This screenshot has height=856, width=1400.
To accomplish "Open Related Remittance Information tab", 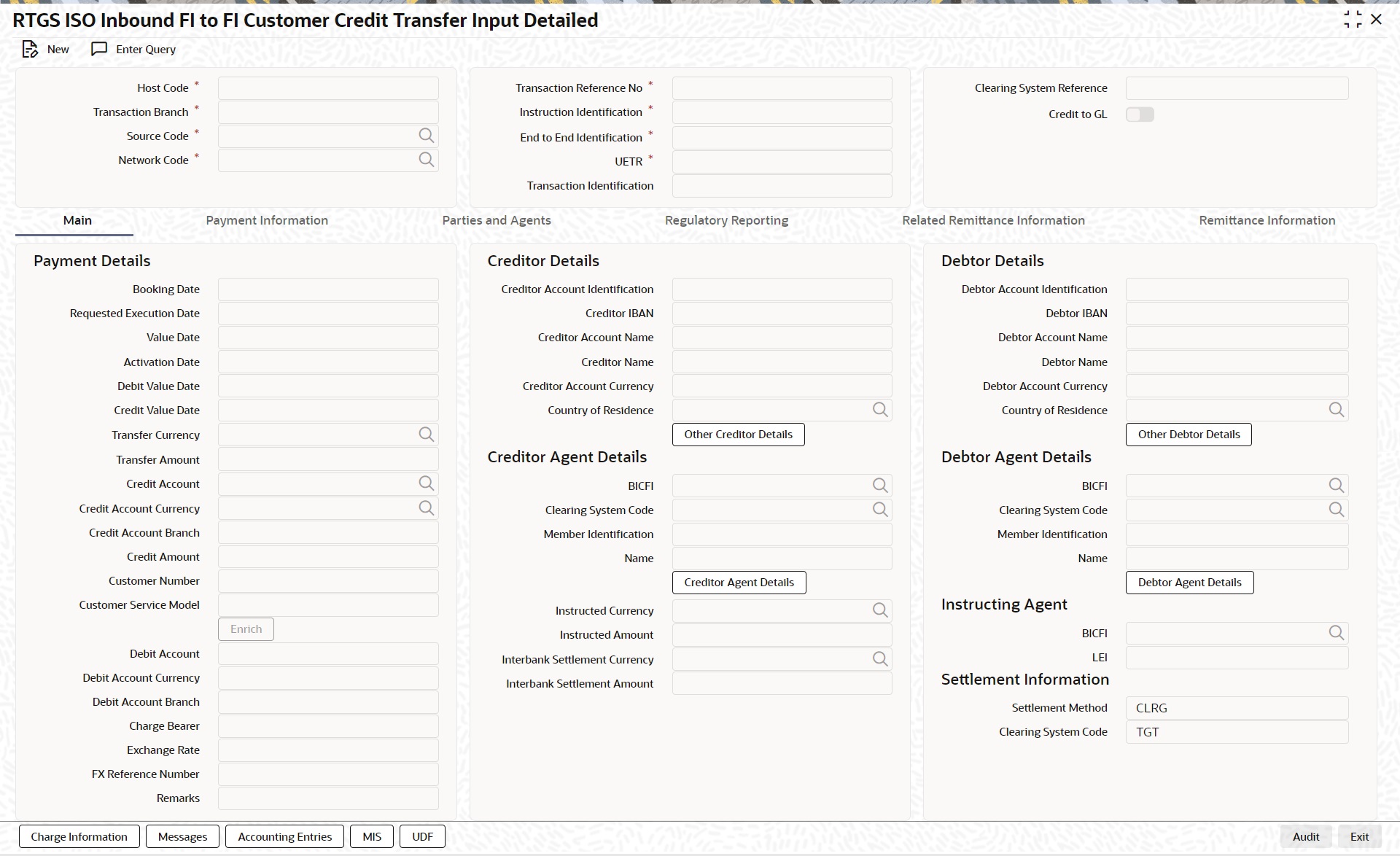I will [993, 220].
